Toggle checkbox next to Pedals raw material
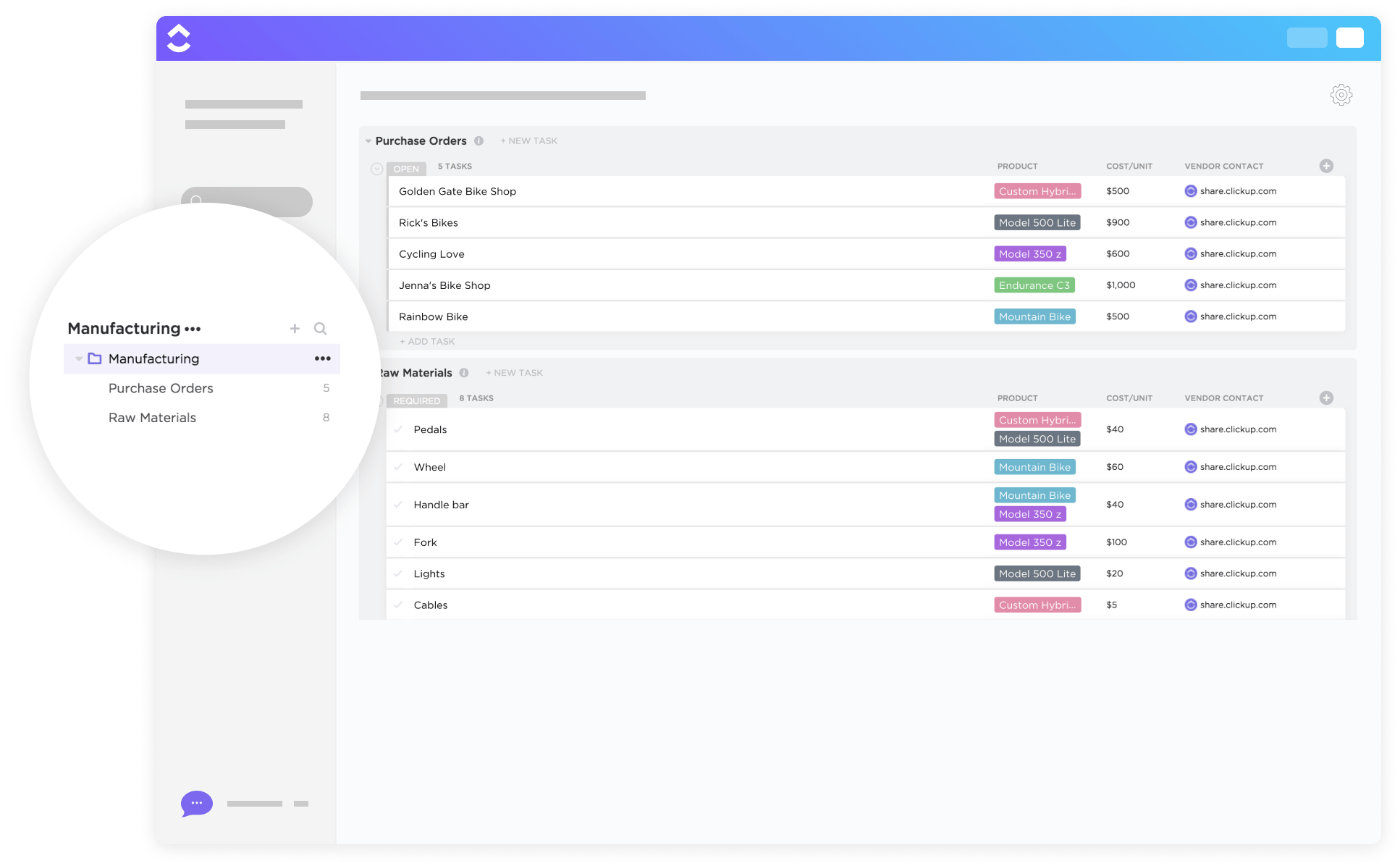This screenshot has width=1400, height=866. (400, 429)
